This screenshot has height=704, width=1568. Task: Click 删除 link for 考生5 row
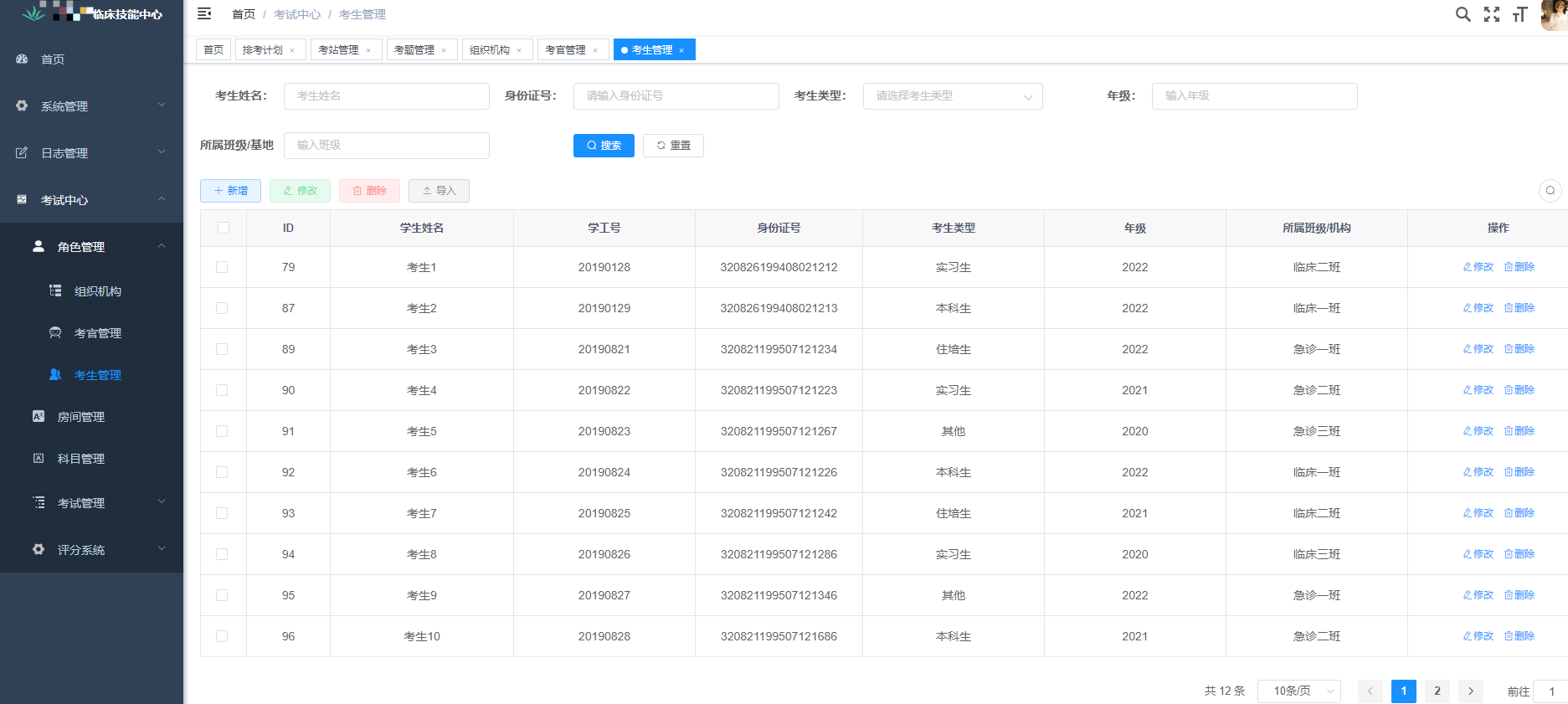(x=1519, y=431)
